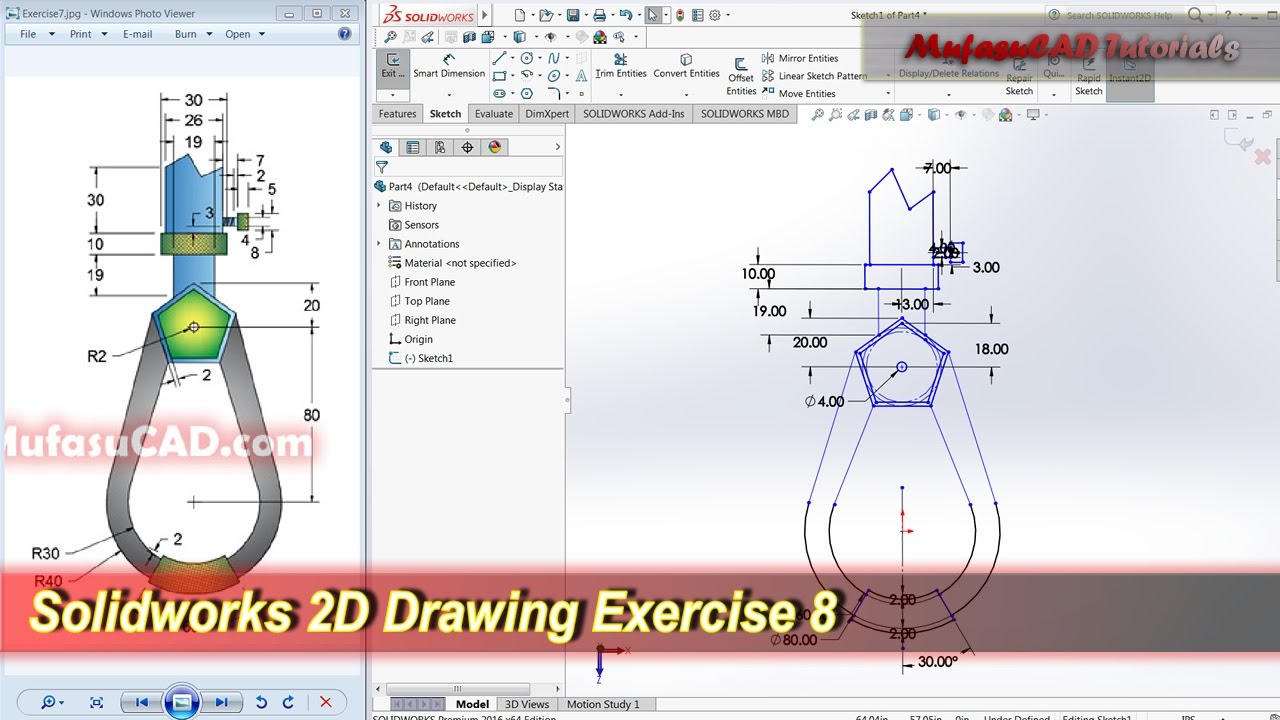Select the Line sketch tool
Viewport: 1280px width, 720px height.
(x=499, y=58)
